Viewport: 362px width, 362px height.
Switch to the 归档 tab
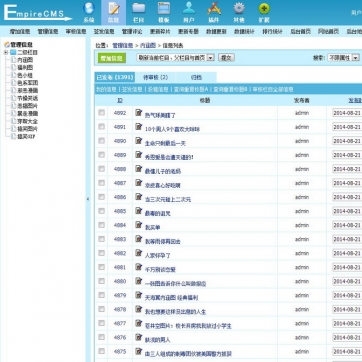(196, 77)
